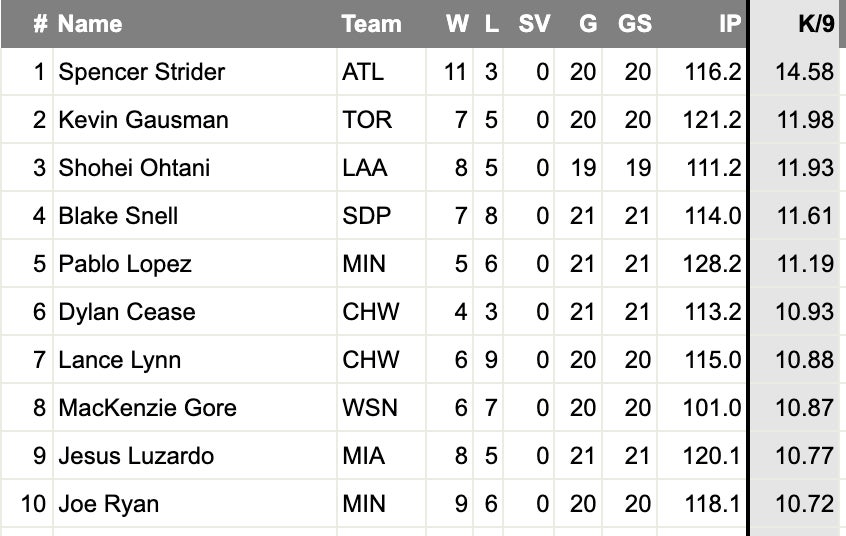Sort by the L losses header
The image size is (846, 536).
click(x=491, y=24)
